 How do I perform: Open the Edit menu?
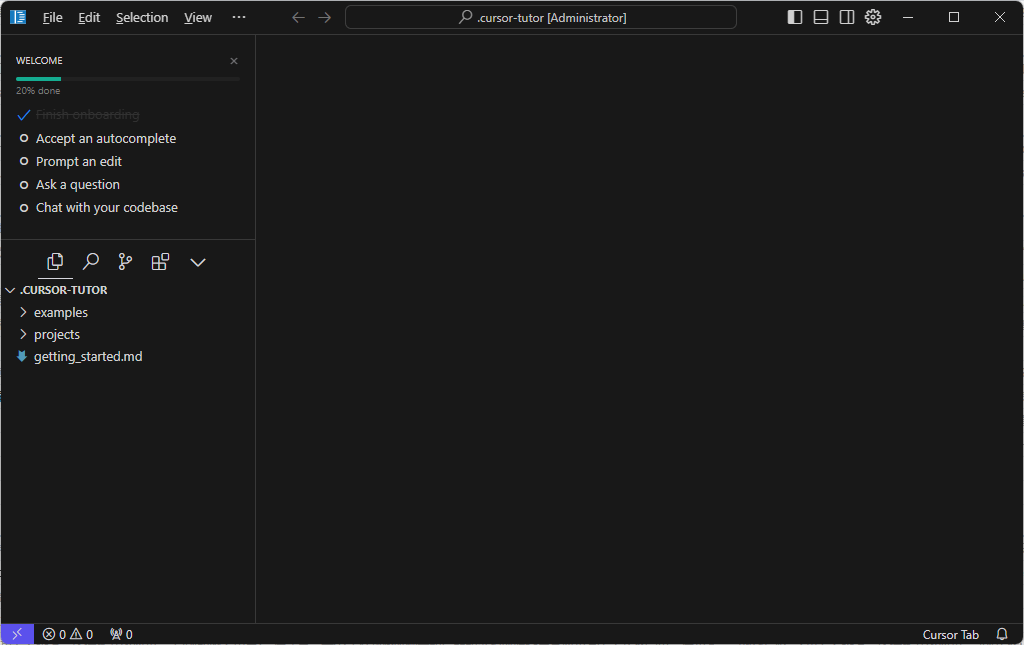[x=89, y=18]
